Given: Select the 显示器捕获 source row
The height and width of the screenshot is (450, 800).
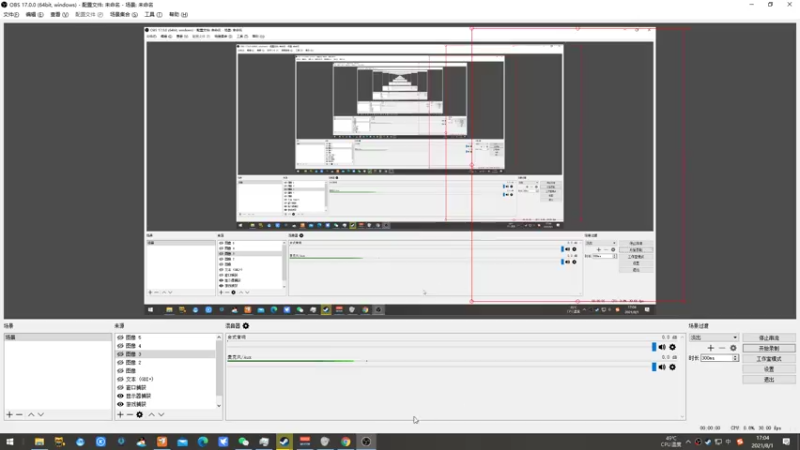Looking at the screenshot, I should (x=165, y=396).
